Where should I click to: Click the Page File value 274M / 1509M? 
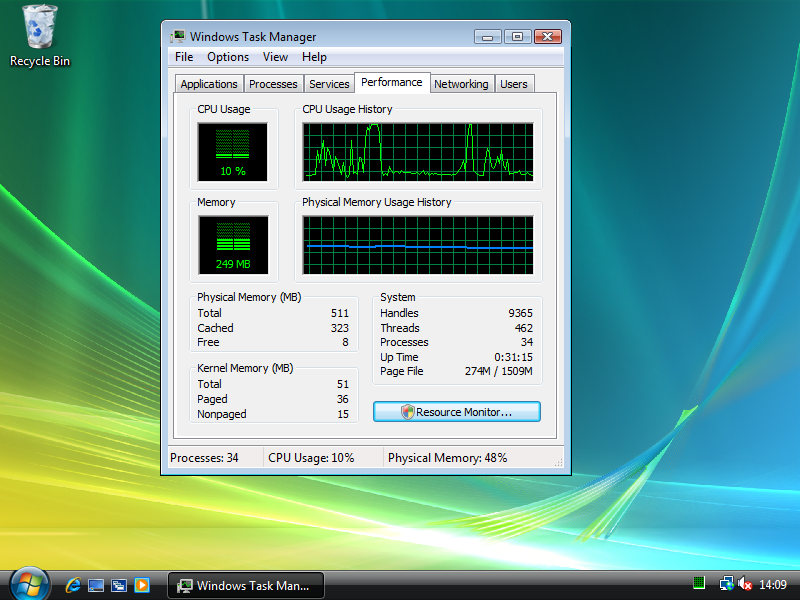click(x=498, y=371)
